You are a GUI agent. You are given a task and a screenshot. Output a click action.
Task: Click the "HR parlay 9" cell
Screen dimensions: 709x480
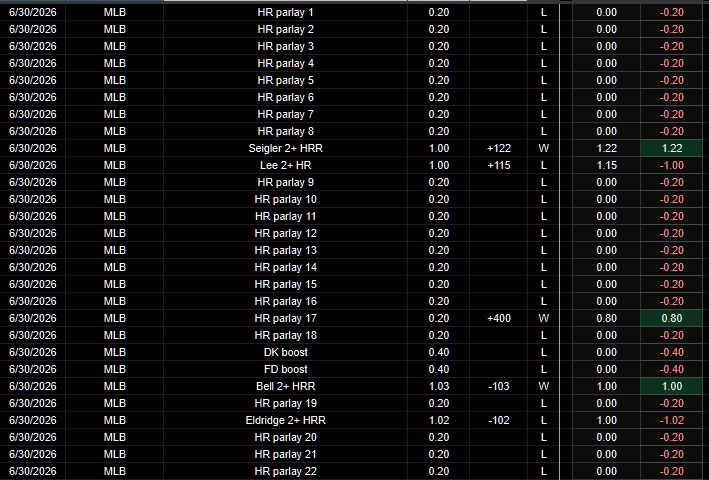tap(285, 183)
